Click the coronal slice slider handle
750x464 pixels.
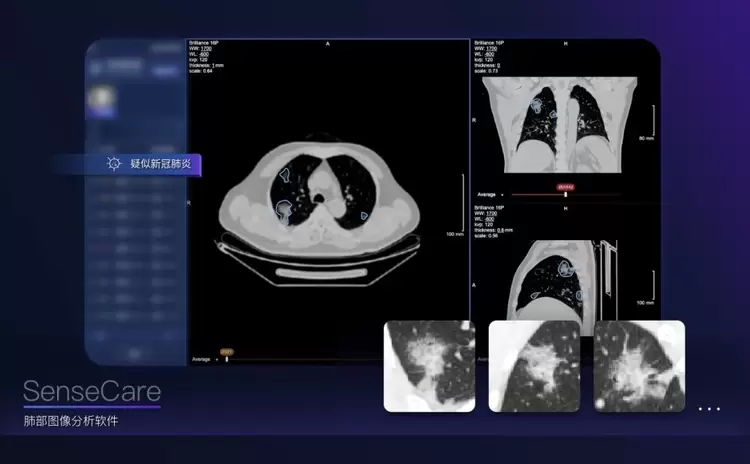coord(566,194)
